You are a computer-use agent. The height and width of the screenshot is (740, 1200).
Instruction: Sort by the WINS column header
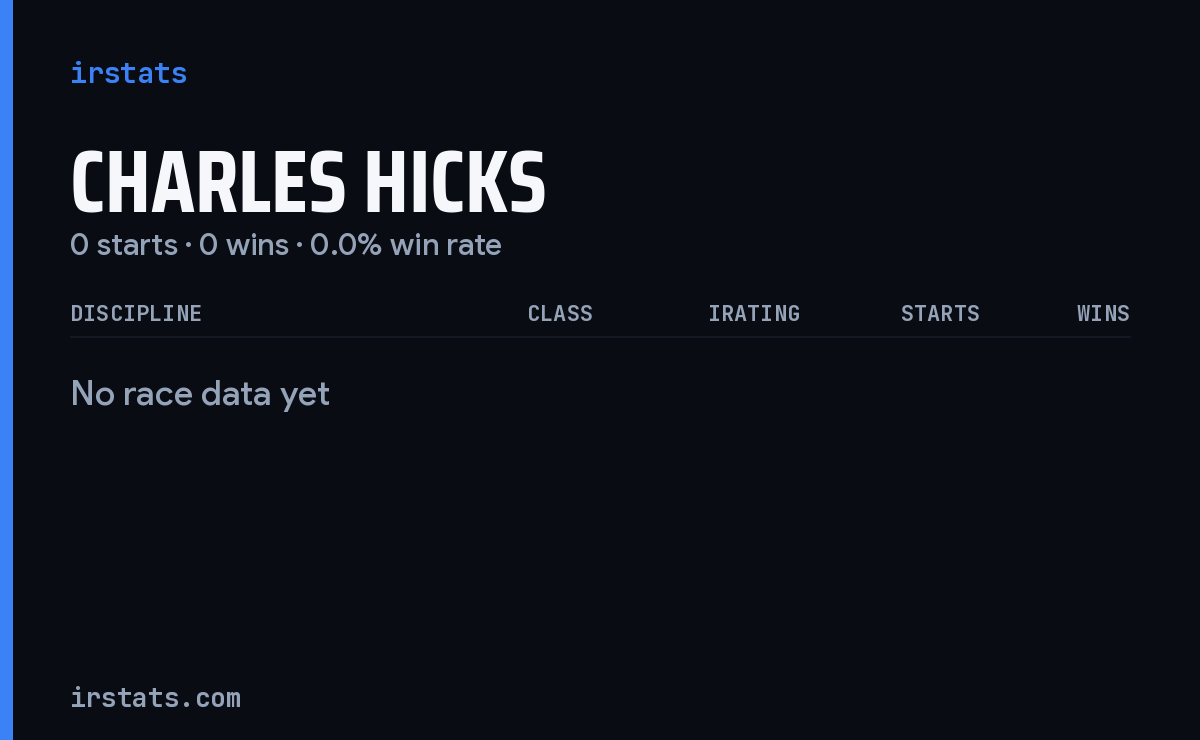(1103, 313)
